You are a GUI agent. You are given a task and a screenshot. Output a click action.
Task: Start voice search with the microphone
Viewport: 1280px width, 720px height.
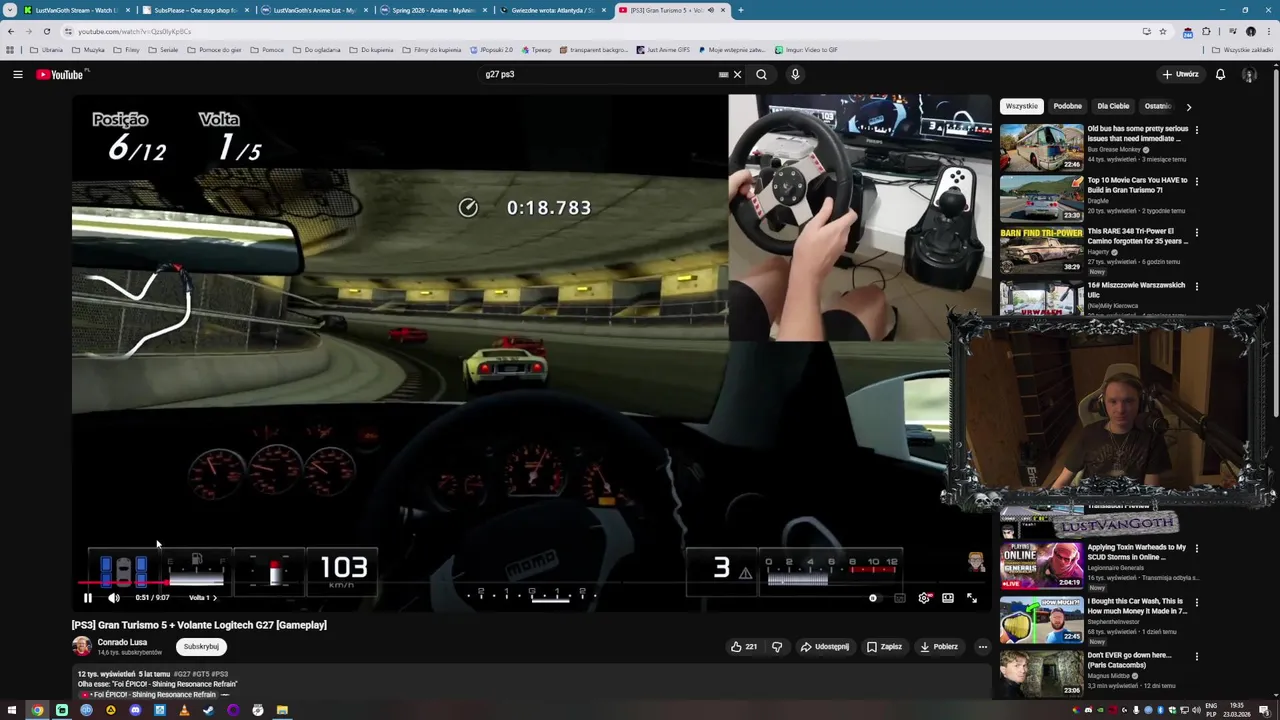tap(795, 74)
